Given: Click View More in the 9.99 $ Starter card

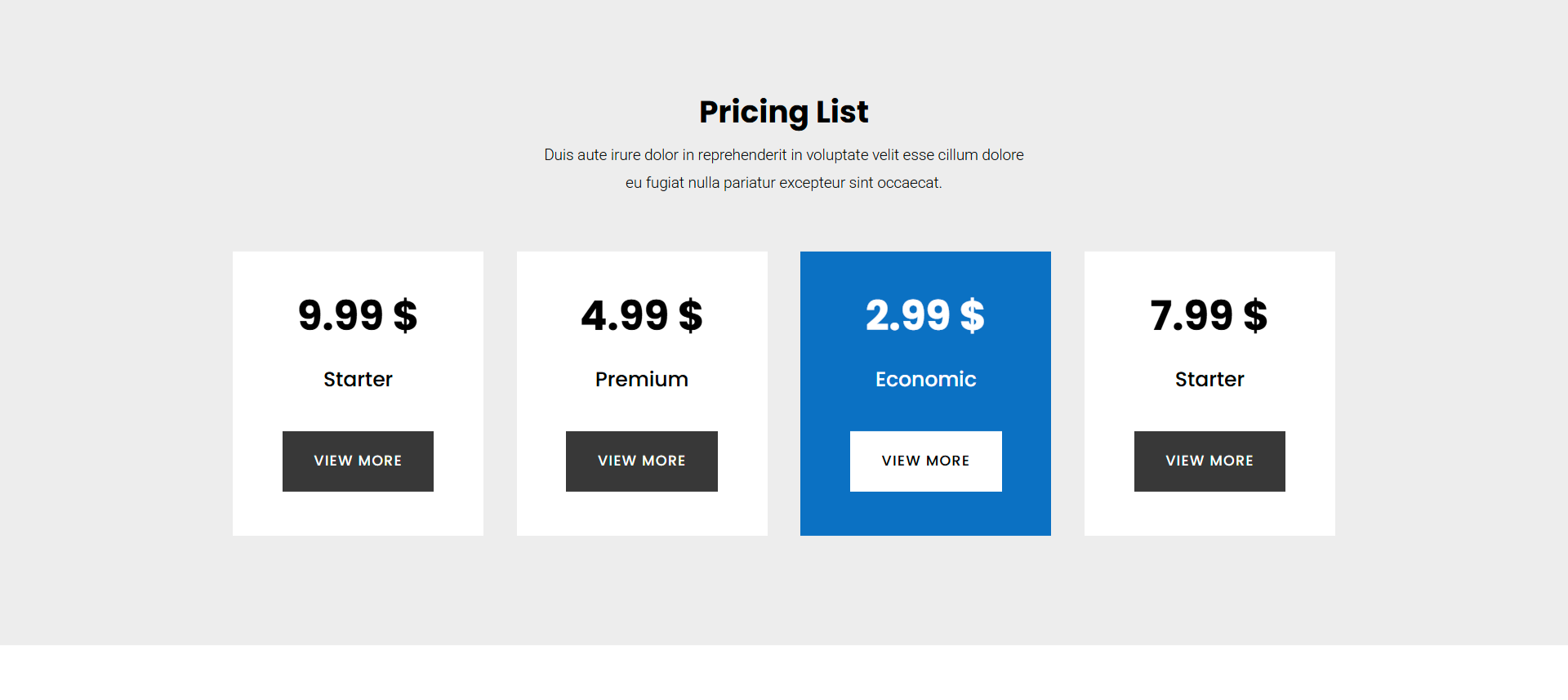Looking at the screenshot, I should [358, 461].
